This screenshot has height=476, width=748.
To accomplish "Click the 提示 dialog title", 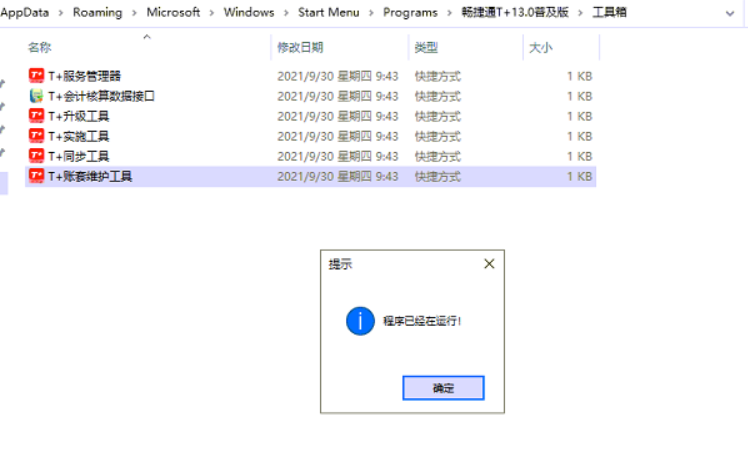I will [x=340, y=264].
